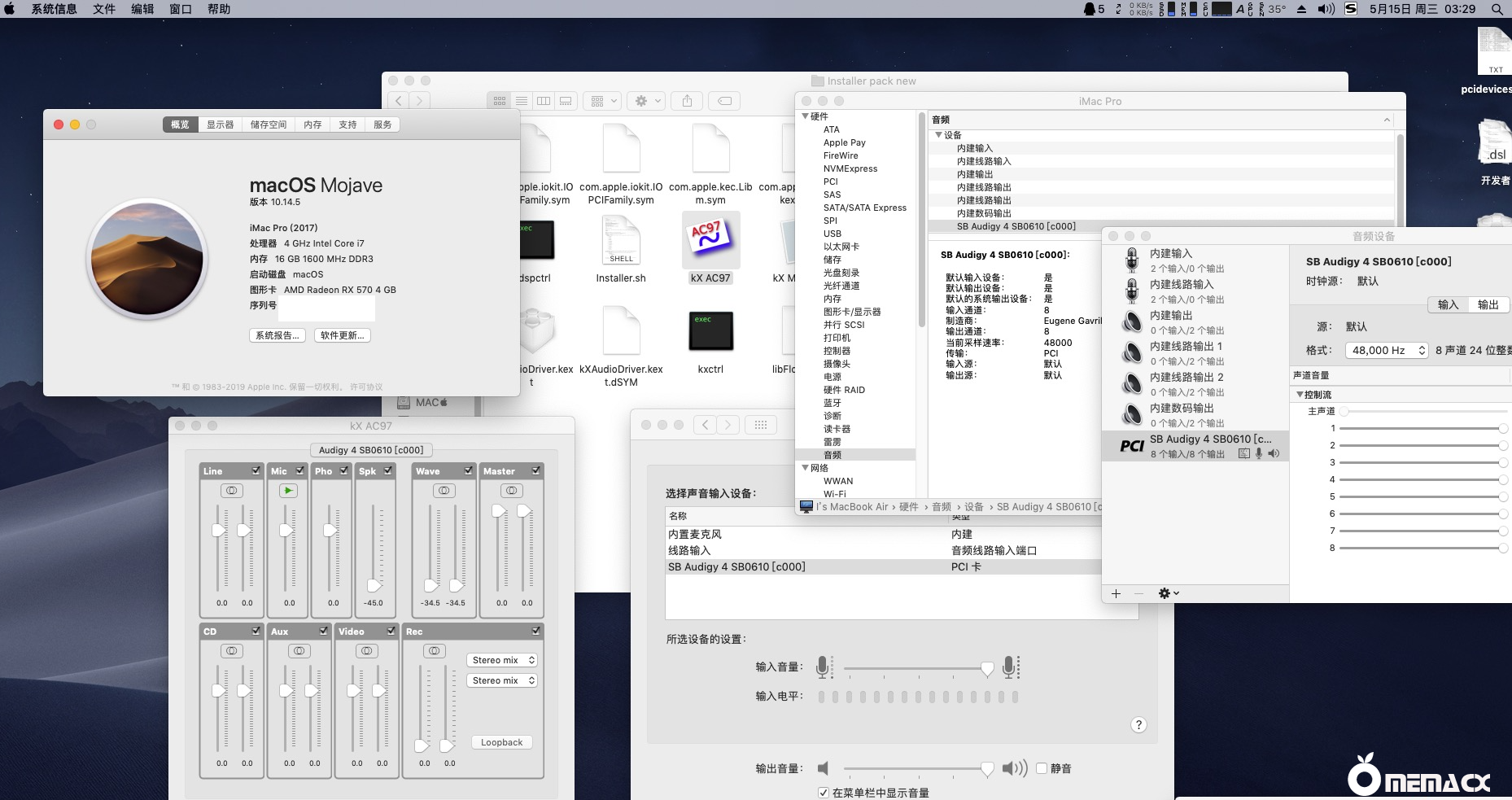Click the speaker icon on SB Audigy row
This screenshot has height=800, width=1512.
(x=1273, y=453)
